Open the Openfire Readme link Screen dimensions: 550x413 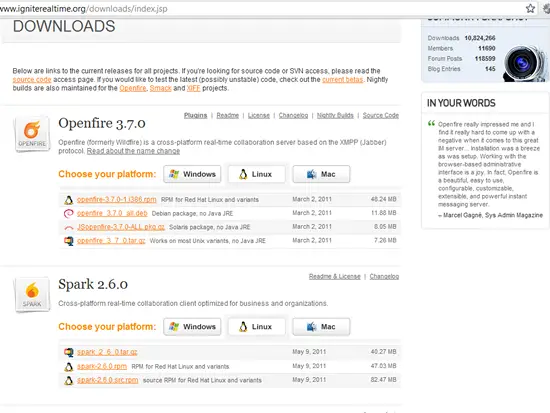point(227,115)
